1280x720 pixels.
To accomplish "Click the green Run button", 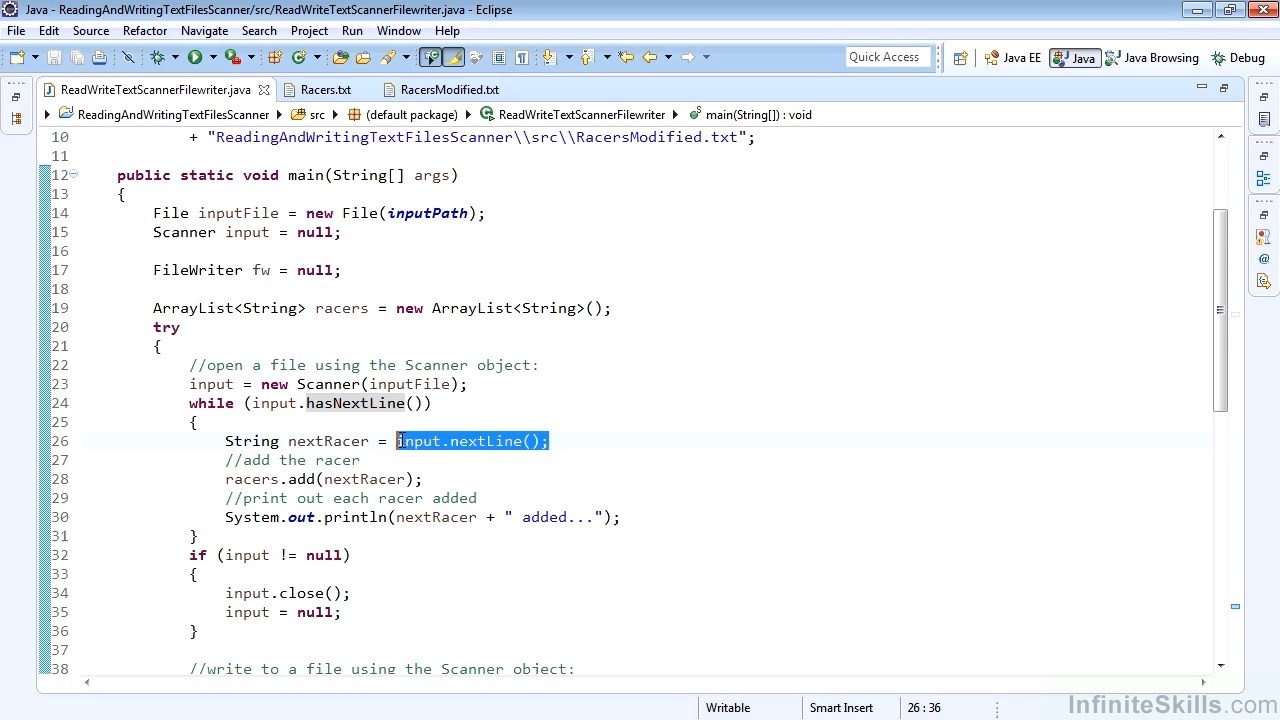I will [195, 57].
